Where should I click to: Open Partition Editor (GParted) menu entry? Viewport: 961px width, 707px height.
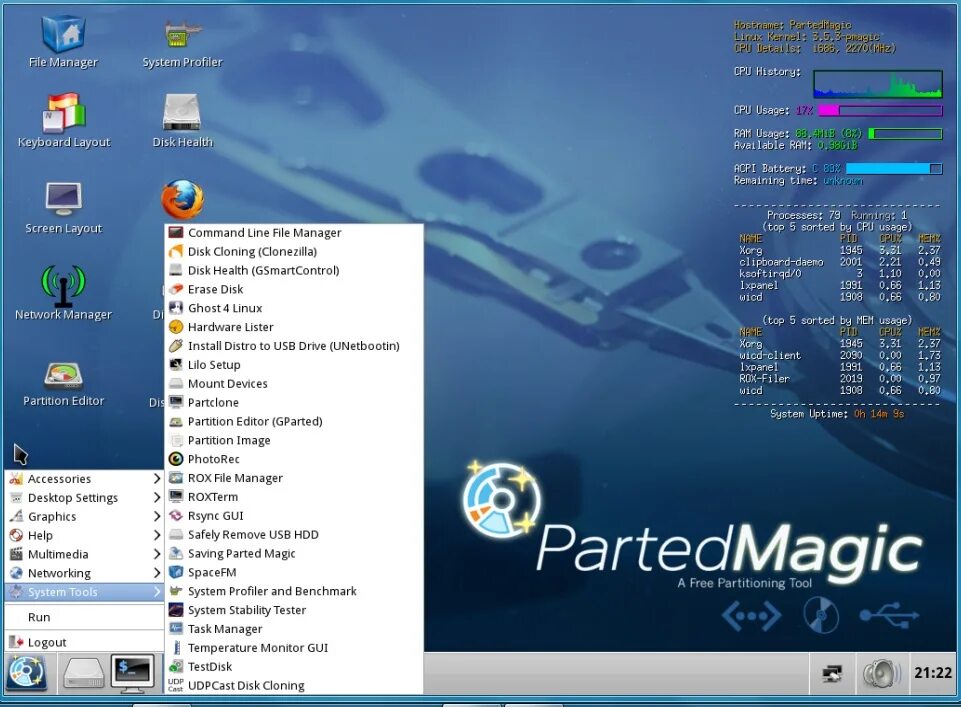click(x=294, y=421)
